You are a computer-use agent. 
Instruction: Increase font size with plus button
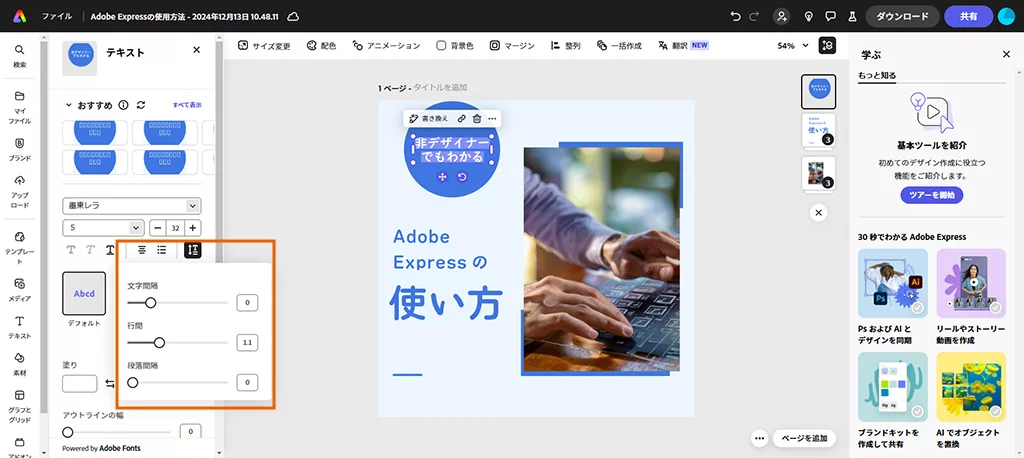[192, 228]
